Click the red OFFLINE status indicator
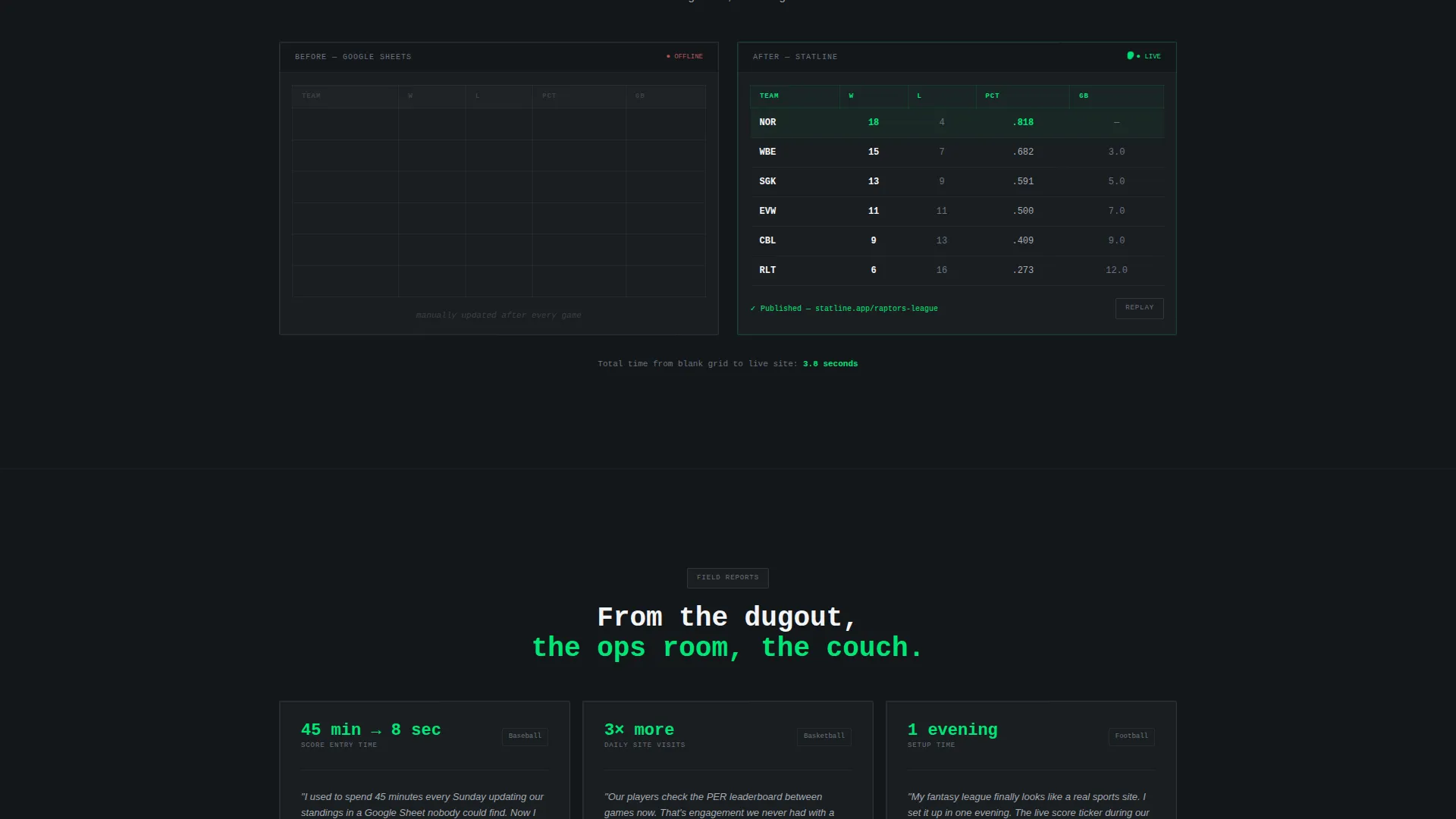This screenshot has height=819, width=1456. pyautogui.click(x=684, y=56)
